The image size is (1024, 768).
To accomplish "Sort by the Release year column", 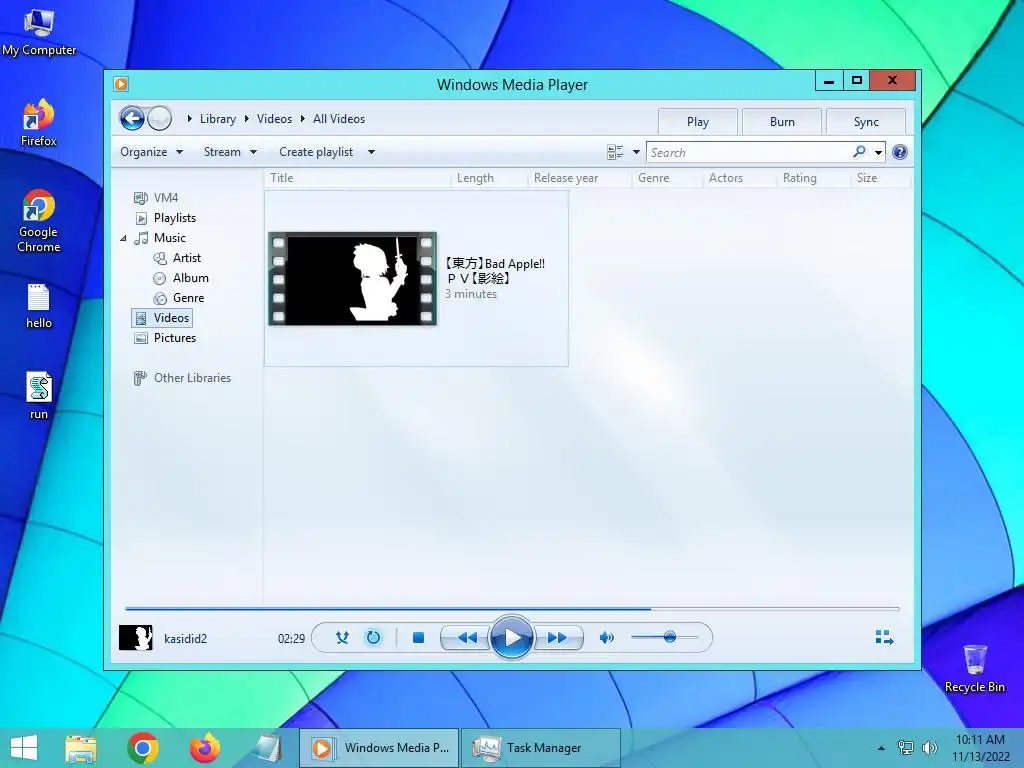I will tap(580, 178).
